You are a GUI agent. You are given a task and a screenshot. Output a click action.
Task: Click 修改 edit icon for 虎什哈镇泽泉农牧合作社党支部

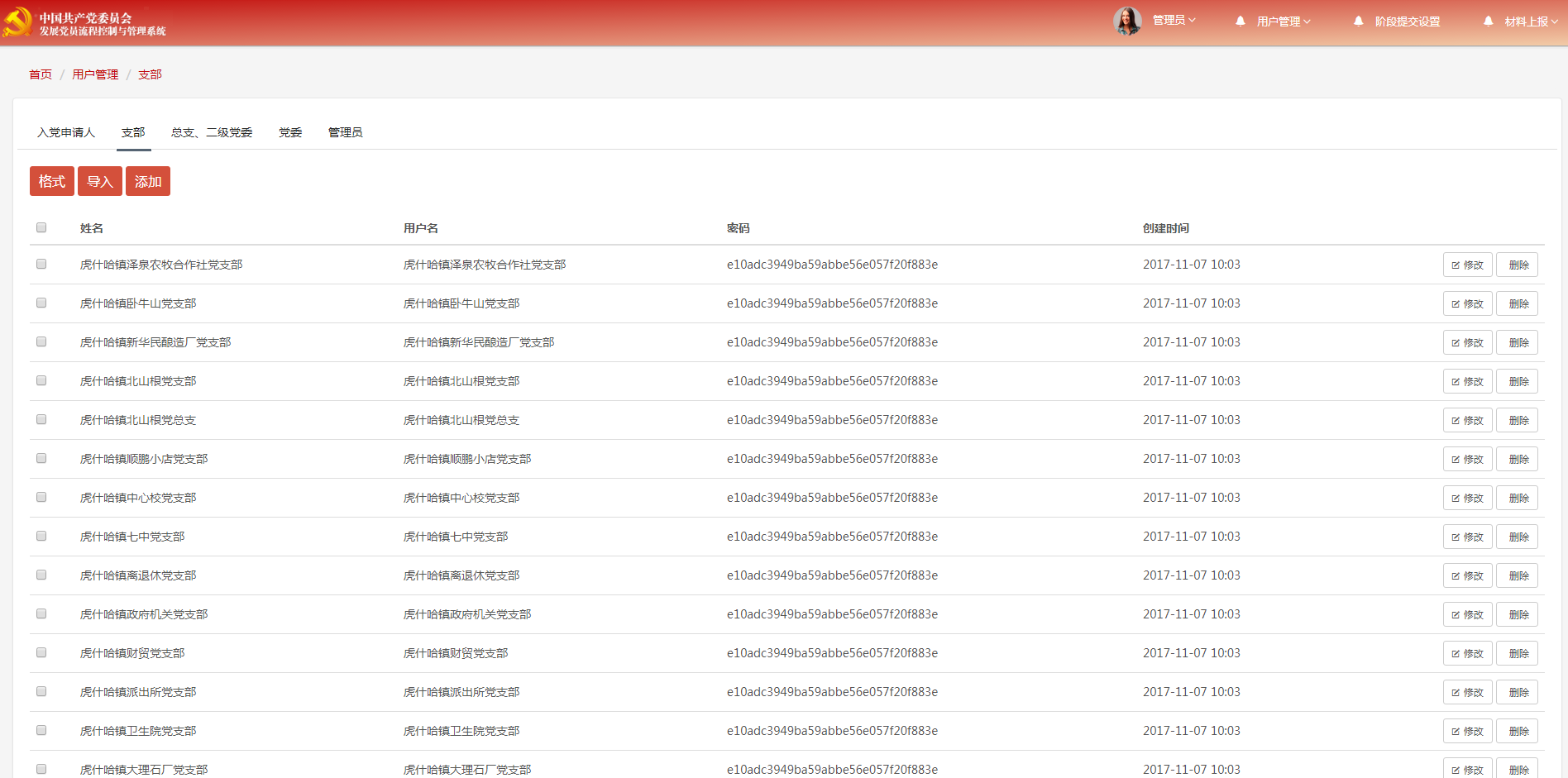pyautogui.click(x=1456, y=265)
